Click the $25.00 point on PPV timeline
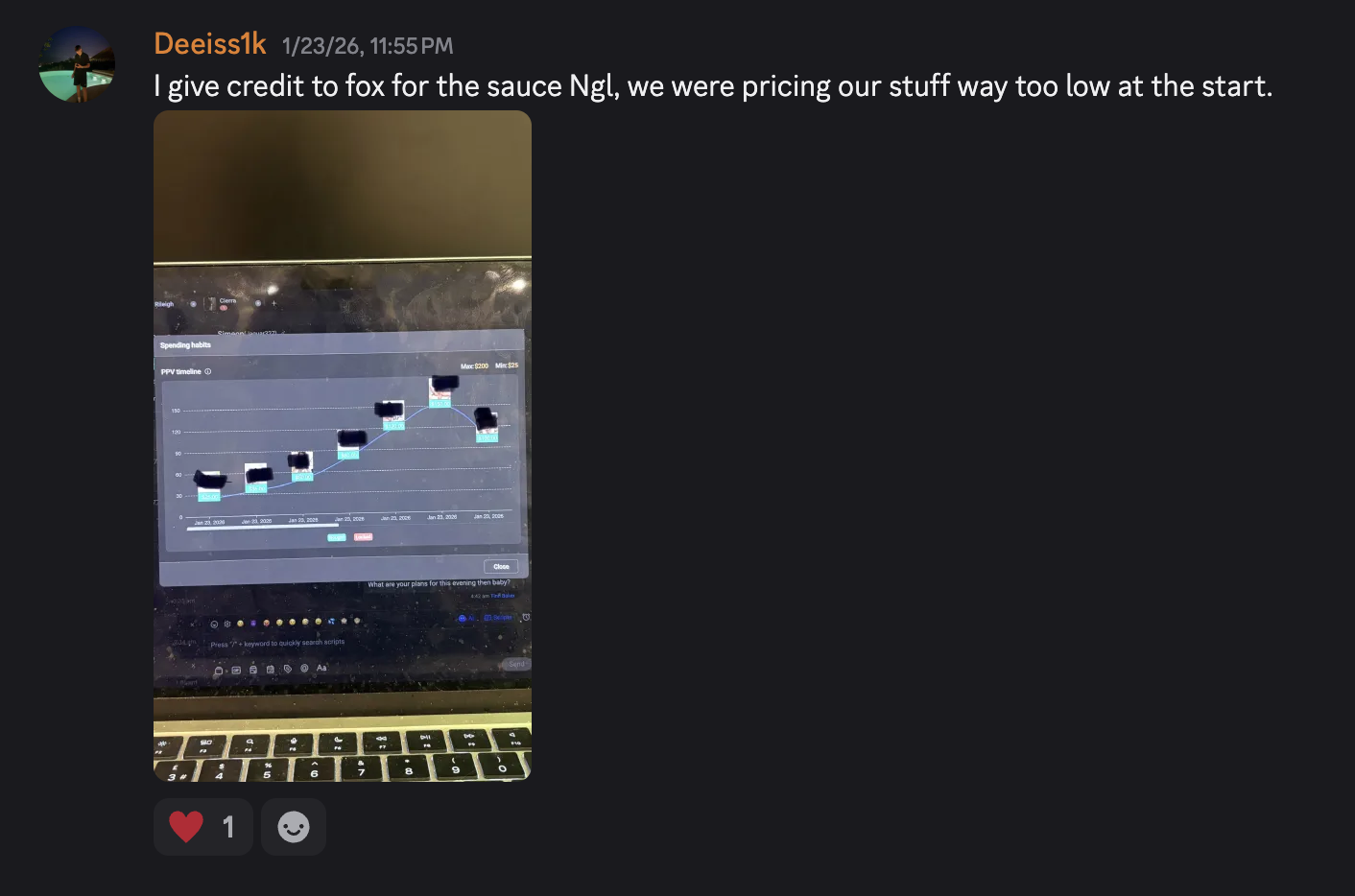The image size is (1355, 896). [208, 496]
